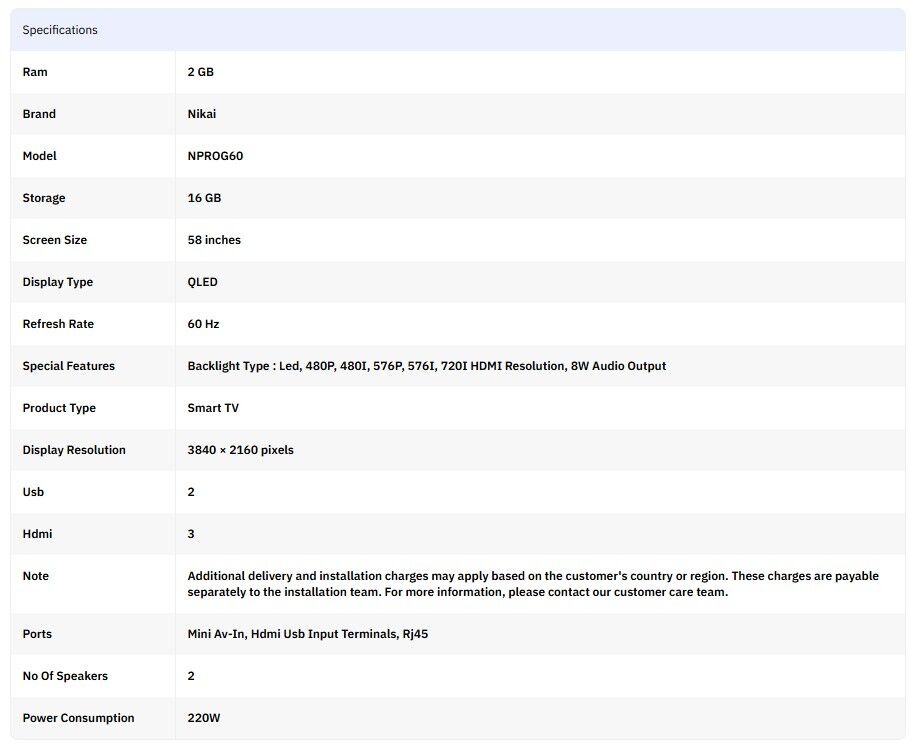Select the 16 GB storage value
Image resolution: width=915 pixels, height=747 pixels.
204,198
